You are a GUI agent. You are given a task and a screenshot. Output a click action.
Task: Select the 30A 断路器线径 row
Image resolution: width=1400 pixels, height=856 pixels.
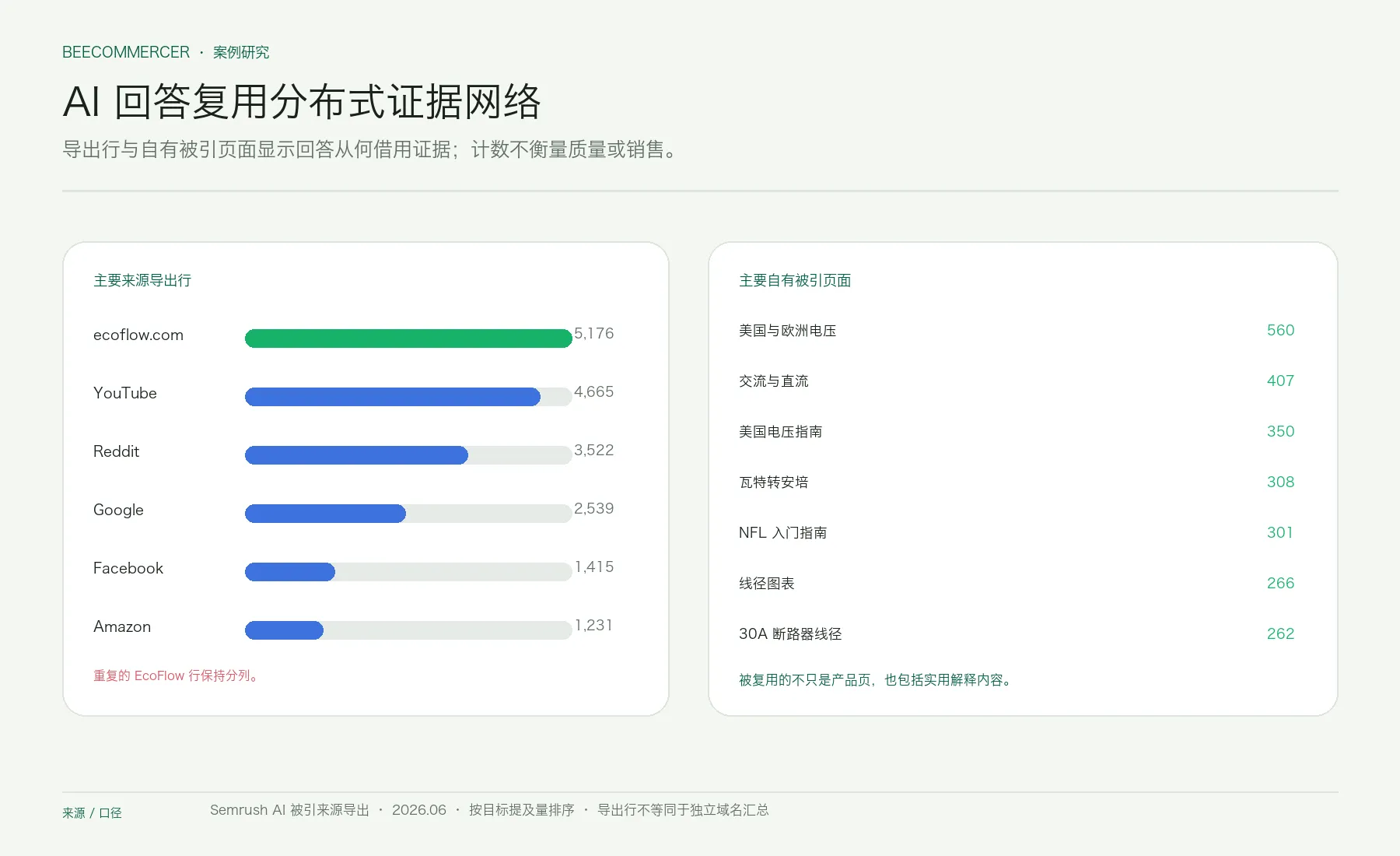[x=1017, y=634]
